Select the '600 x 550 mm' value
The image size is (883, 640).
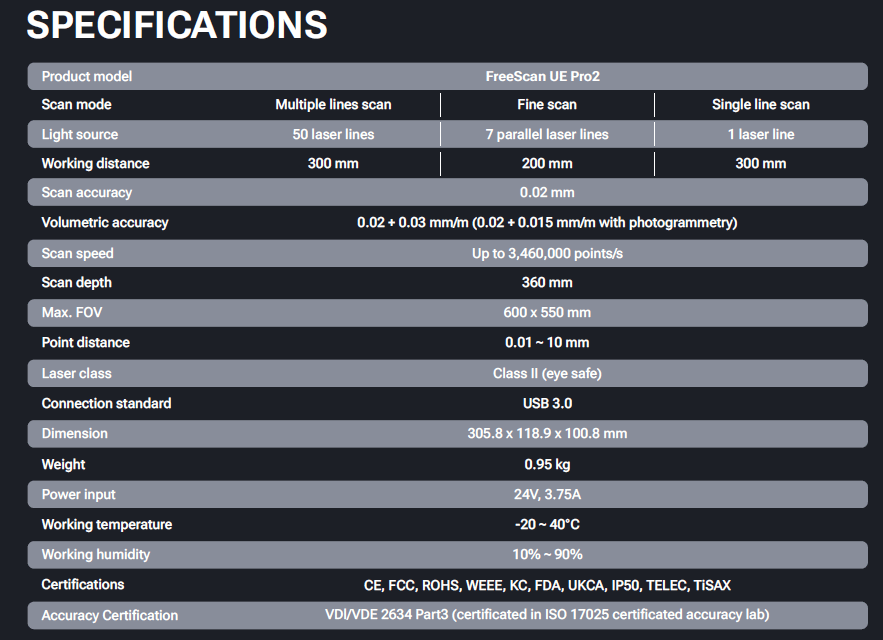pos(547,312)
